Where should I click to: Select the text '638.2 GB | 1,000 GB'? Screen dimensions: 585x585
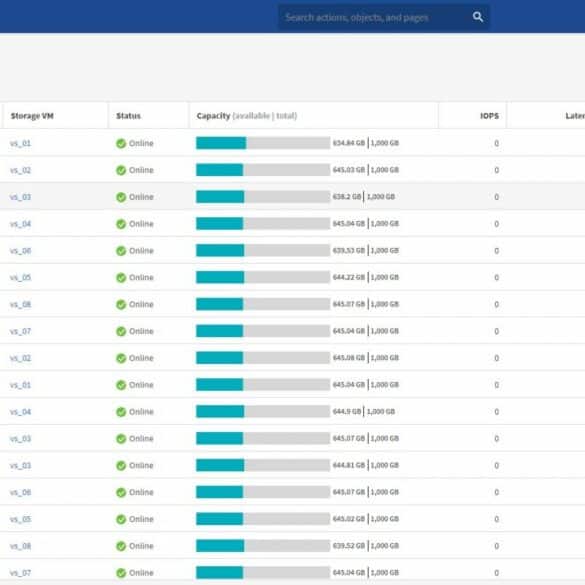coord(364,197)
